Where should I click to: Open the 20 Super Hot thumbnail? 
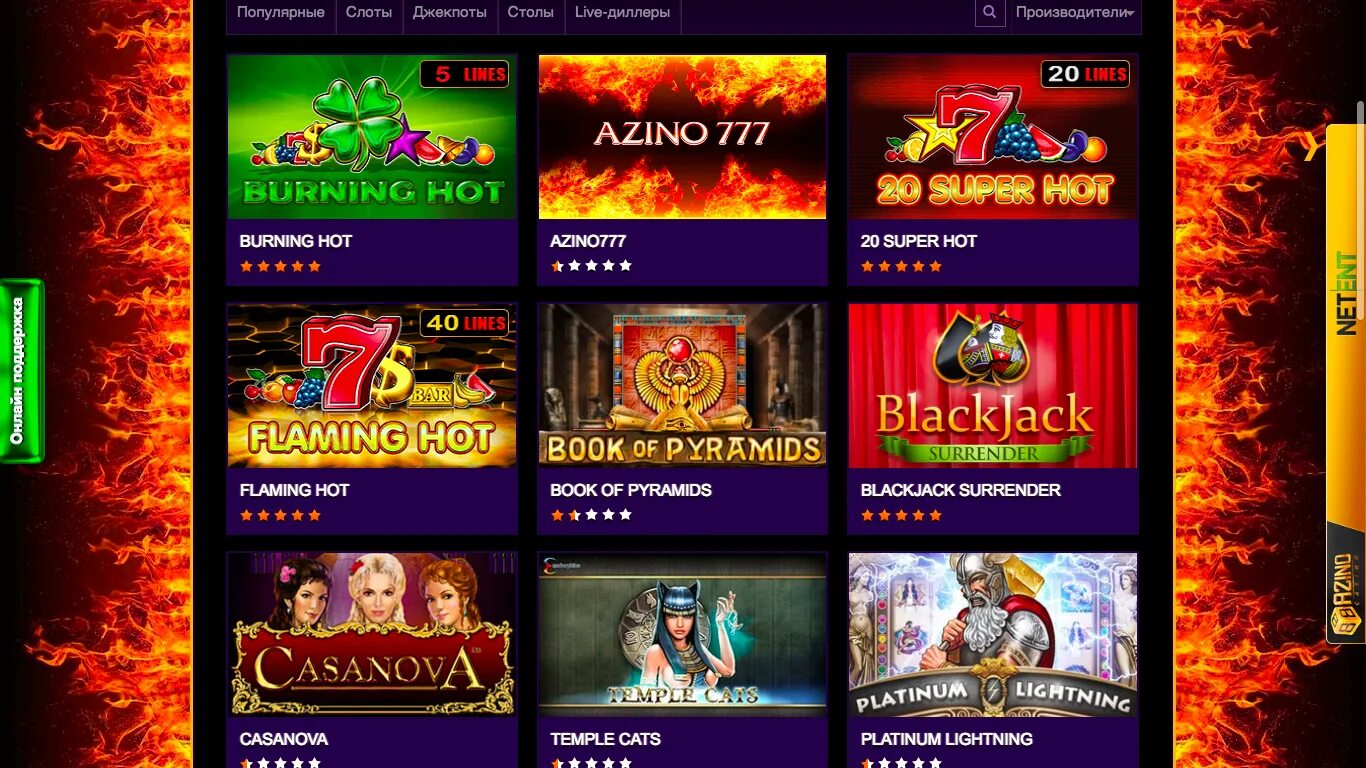pyautogui.click(x=993, y=137)
